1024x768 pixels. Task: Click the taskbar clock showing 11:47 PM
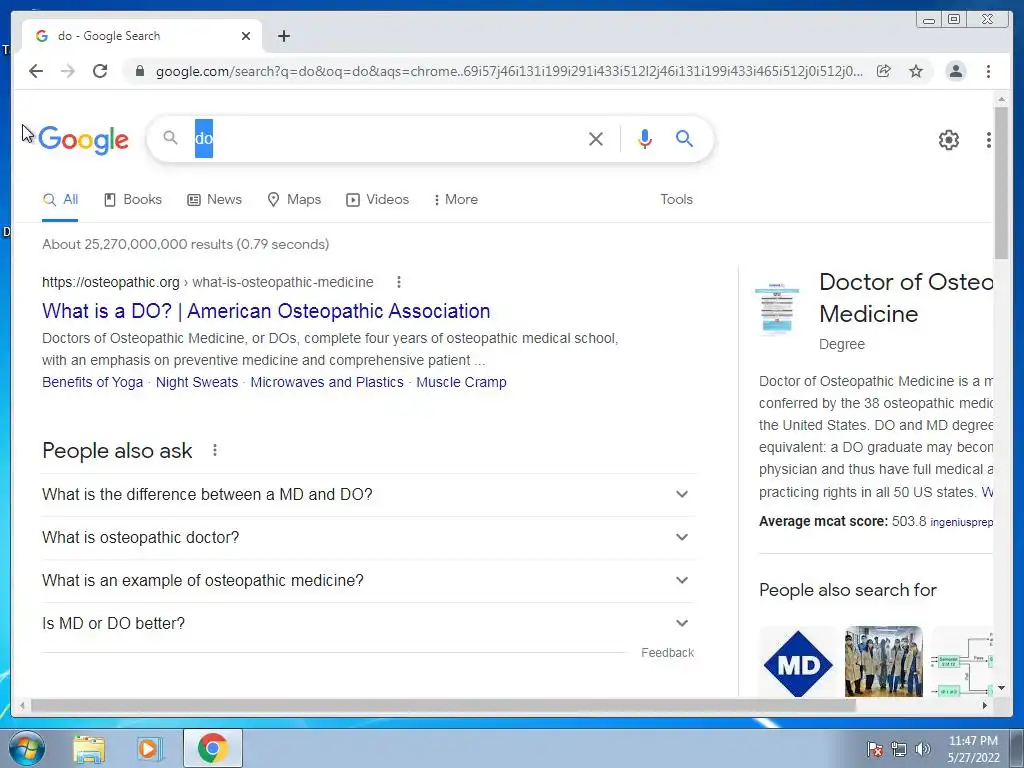(x=973, y=749)
